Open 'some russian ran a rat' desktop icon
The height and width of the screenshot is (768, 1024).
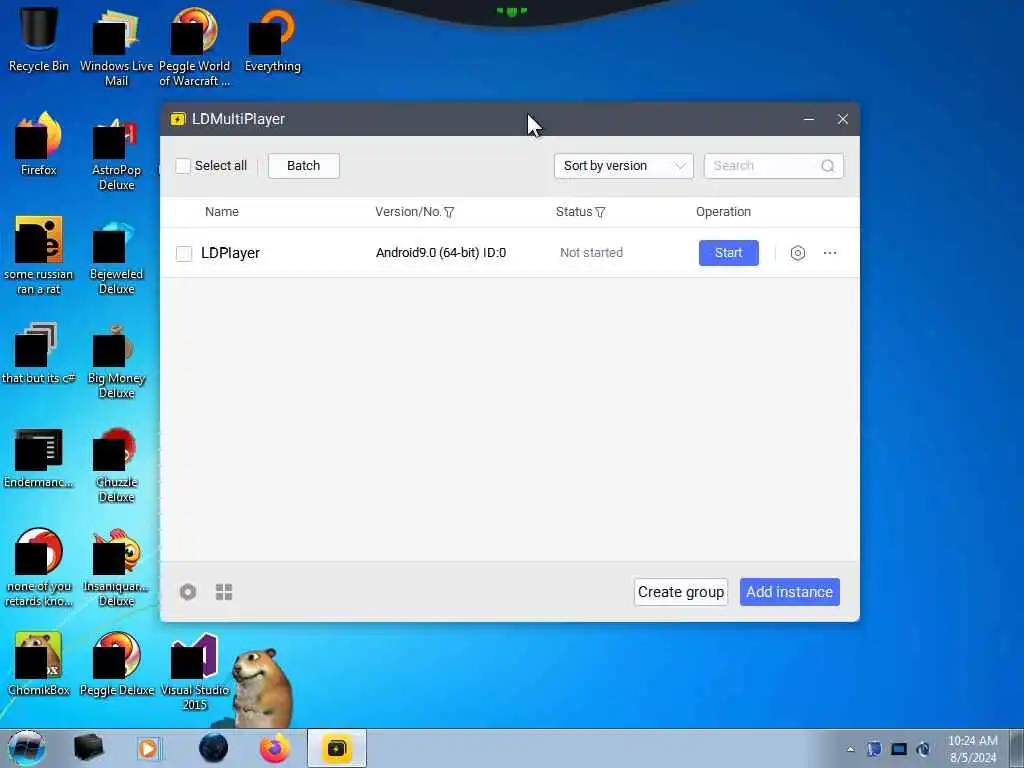pos(39,256)
